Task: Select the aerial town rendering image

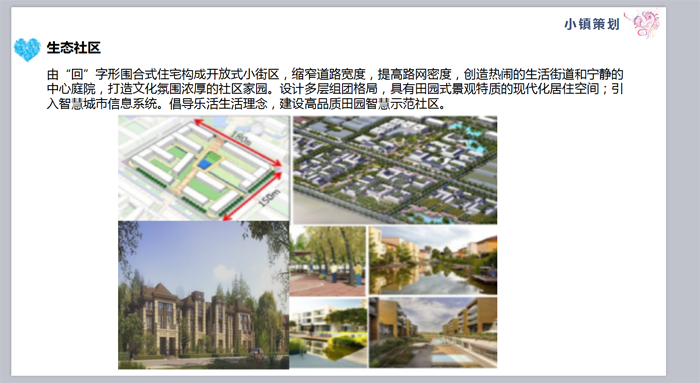Action: click(395, 170)
